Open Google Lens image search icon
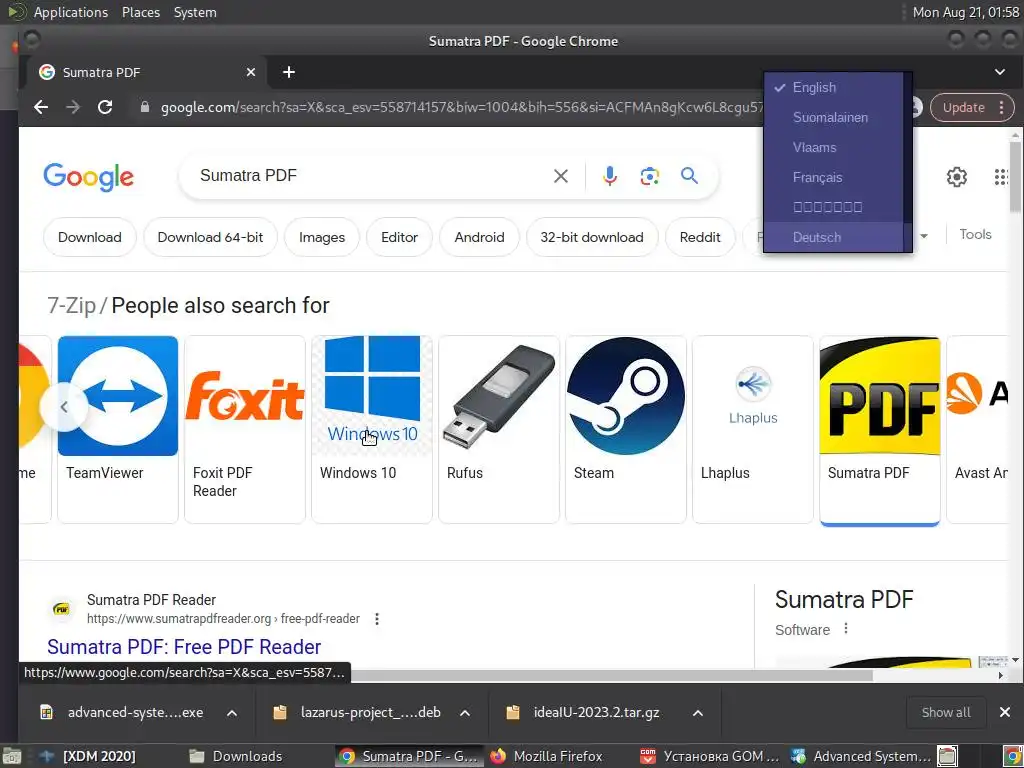The image size is (1024, 768). pyautogui.click(x=649, y=176)
